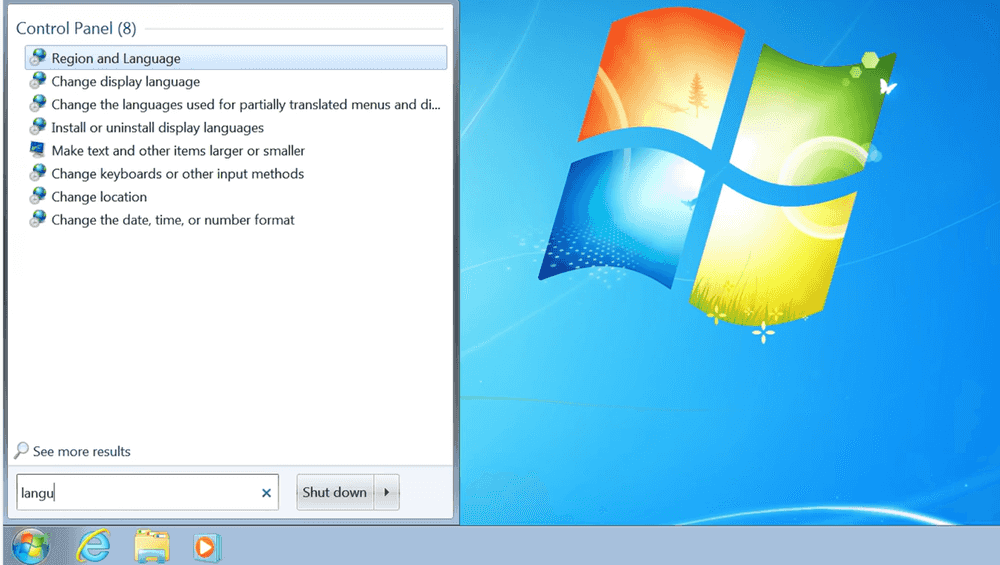This screenshot has width=1000, height=565.
Task: Open See more results link
Action: 81,451
